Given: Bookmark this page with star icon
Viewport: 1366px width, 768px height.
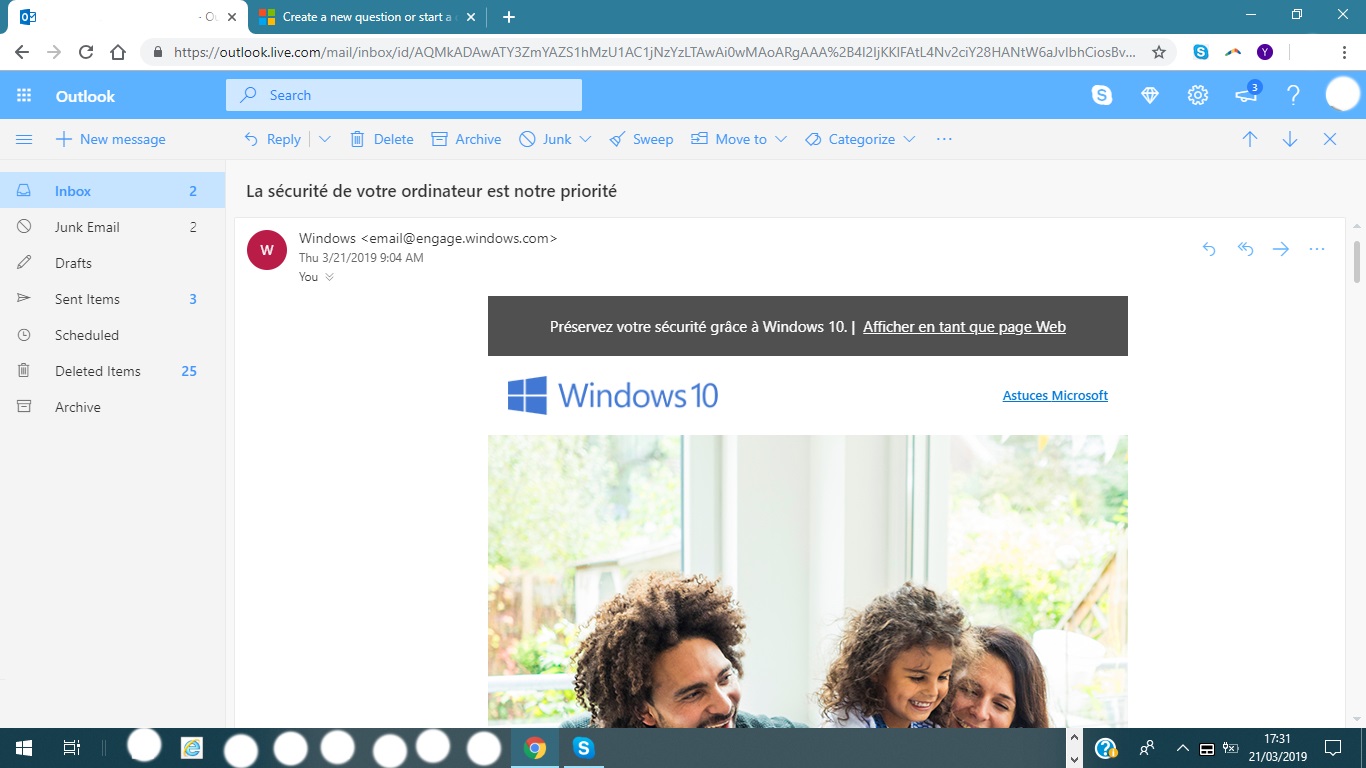Looking at the screenshot, I should click(1159, 52).
